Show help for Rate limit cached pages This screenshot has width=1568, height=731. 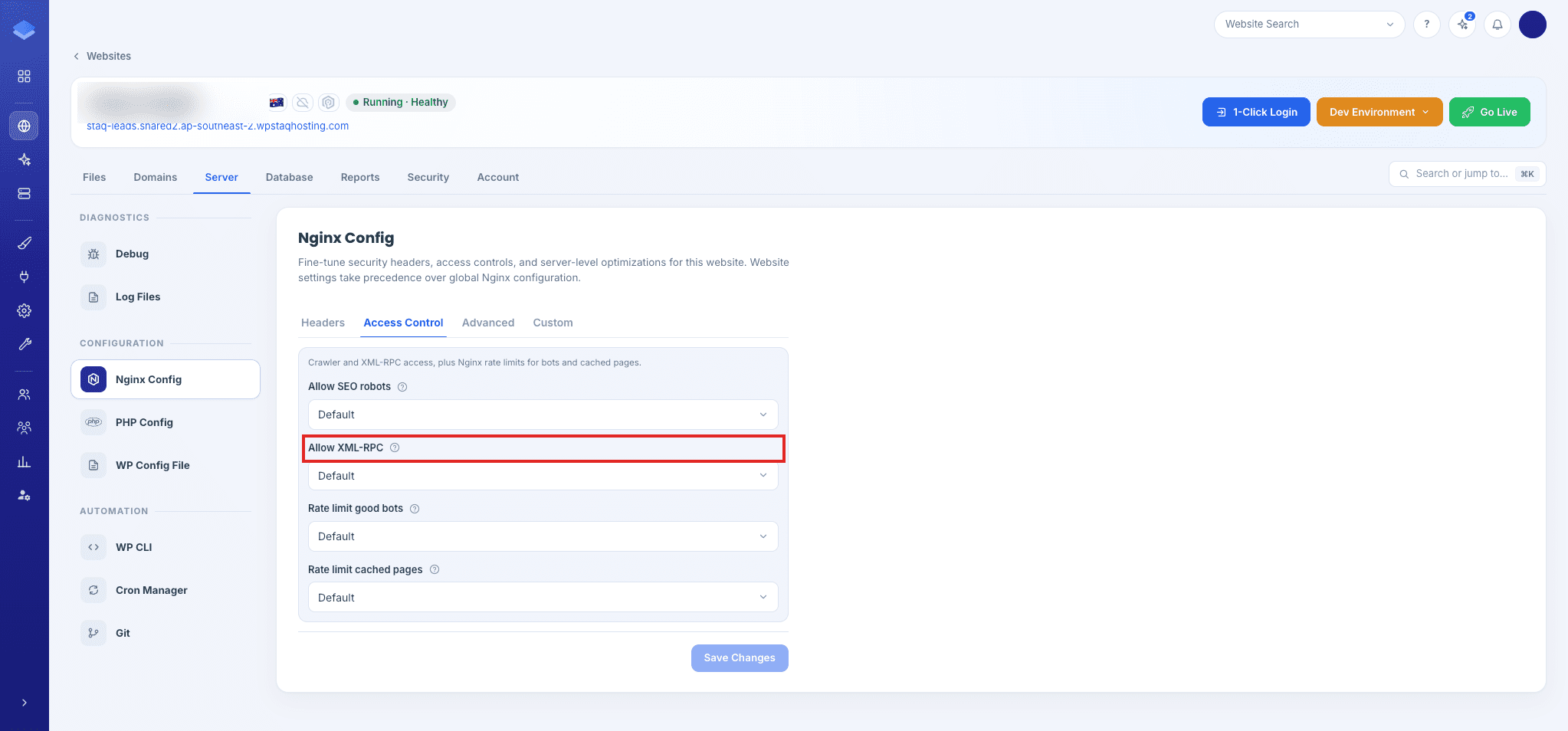pos(435,570)
